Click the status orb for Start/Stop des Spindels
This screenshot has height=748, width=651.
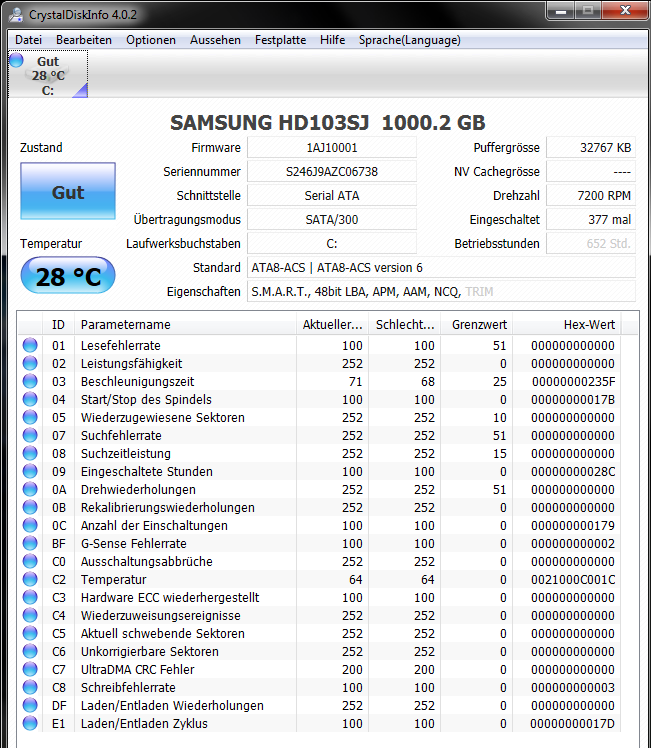[x=30, y=399]
